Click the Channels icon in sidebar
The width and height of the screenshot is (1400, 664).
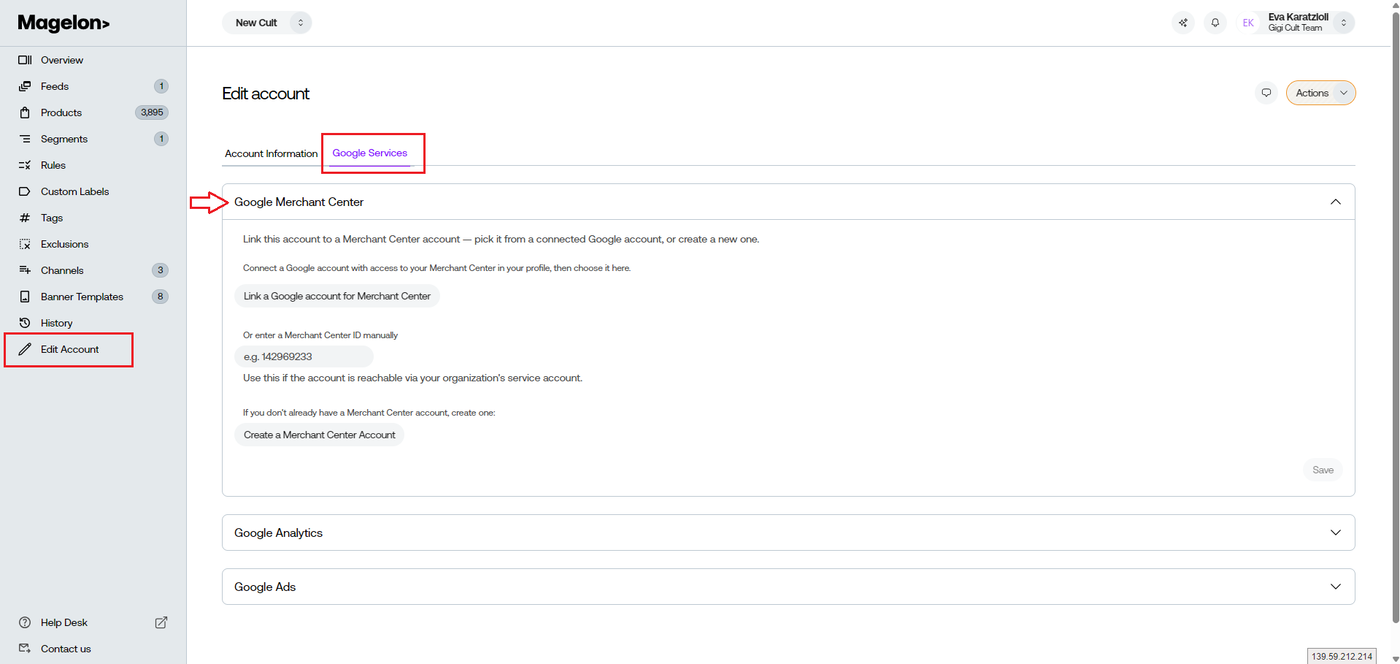coord(25,270)
